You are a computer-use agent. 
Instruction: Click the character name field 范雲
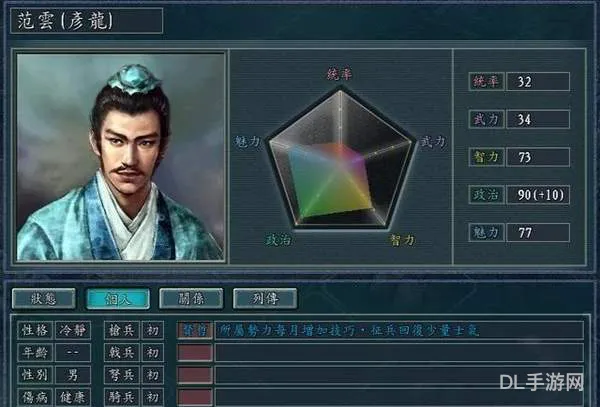(x=86, y=20)
